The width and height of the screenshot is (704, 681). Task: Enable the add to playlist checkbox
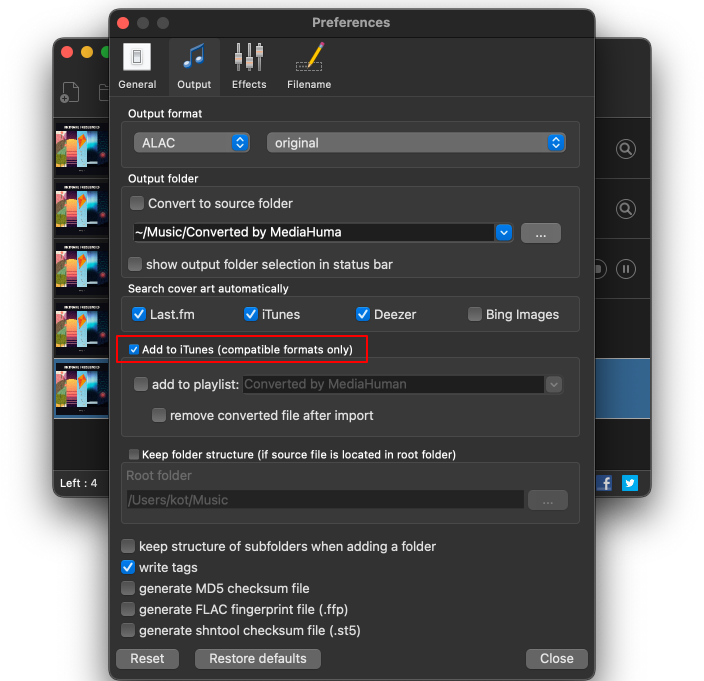[x=141, y=384]
